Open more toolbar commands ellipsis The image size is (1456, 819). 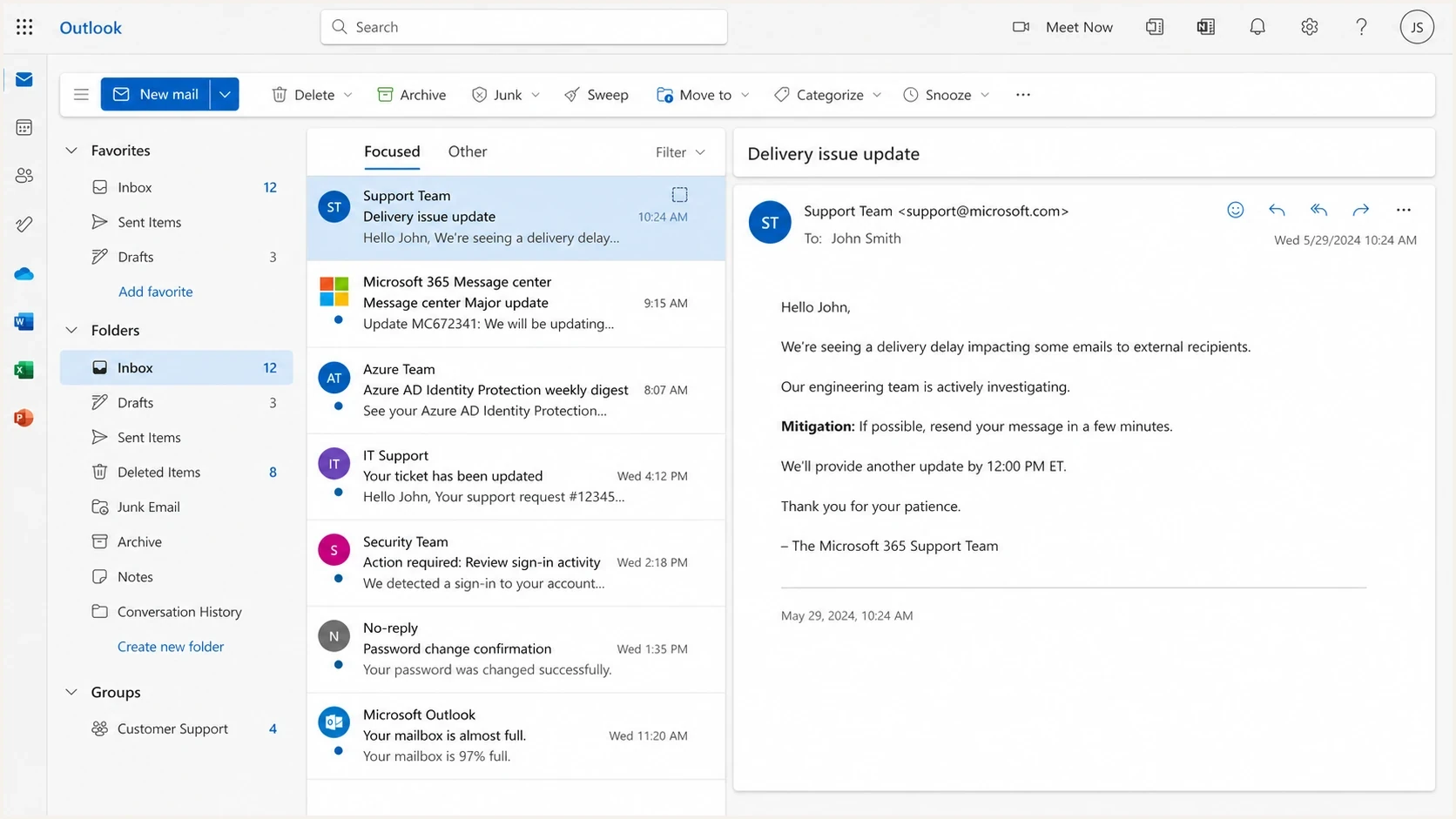tap(1023, 94)
